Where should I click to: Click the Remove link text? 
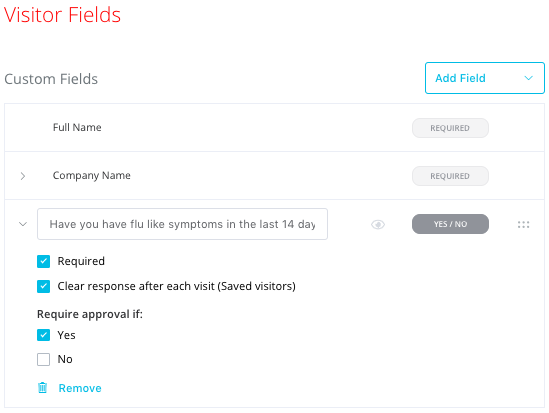tap(80, 388)
